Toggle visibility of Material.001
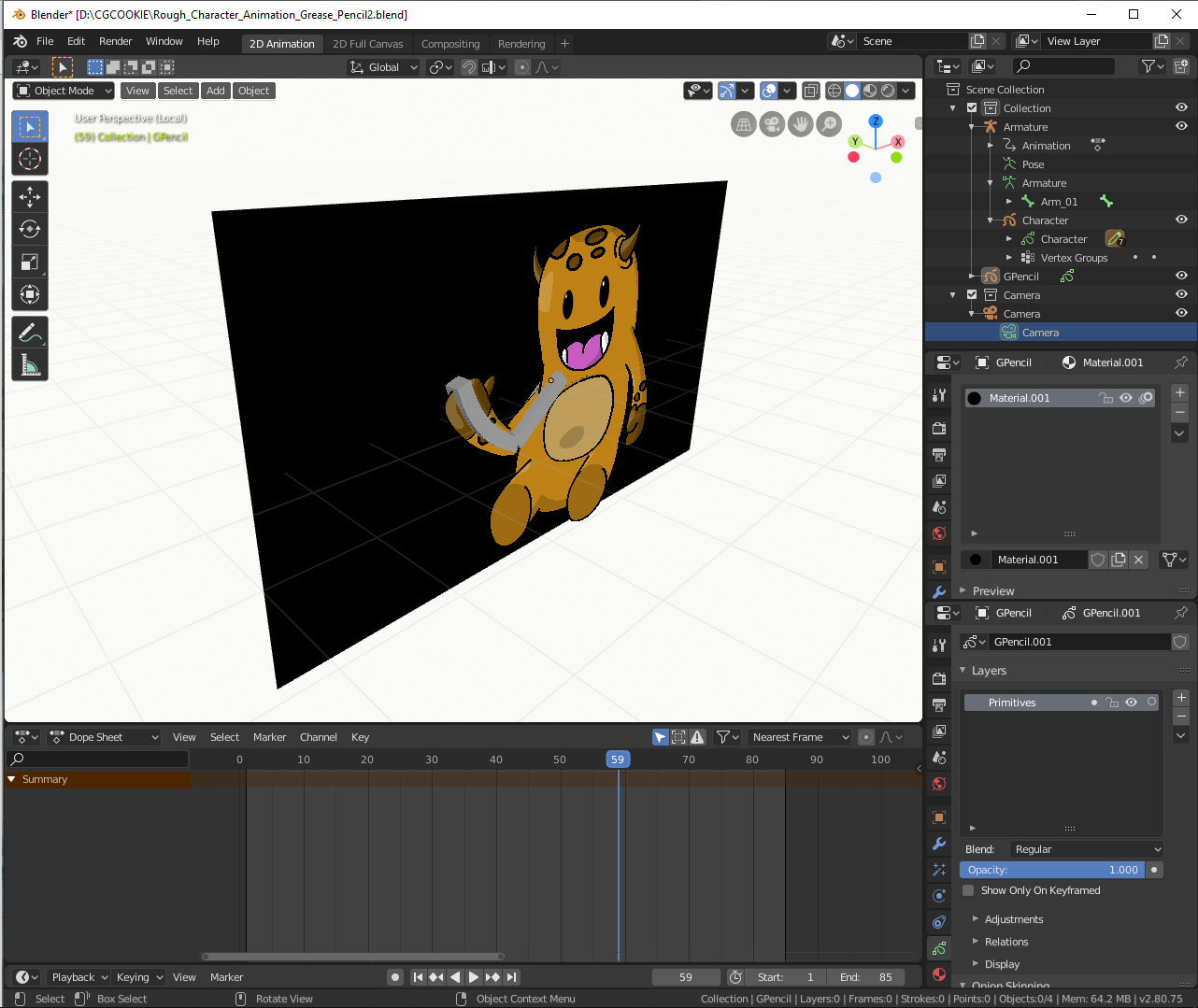The image size is (1198, 1008). coord(1126,398)
